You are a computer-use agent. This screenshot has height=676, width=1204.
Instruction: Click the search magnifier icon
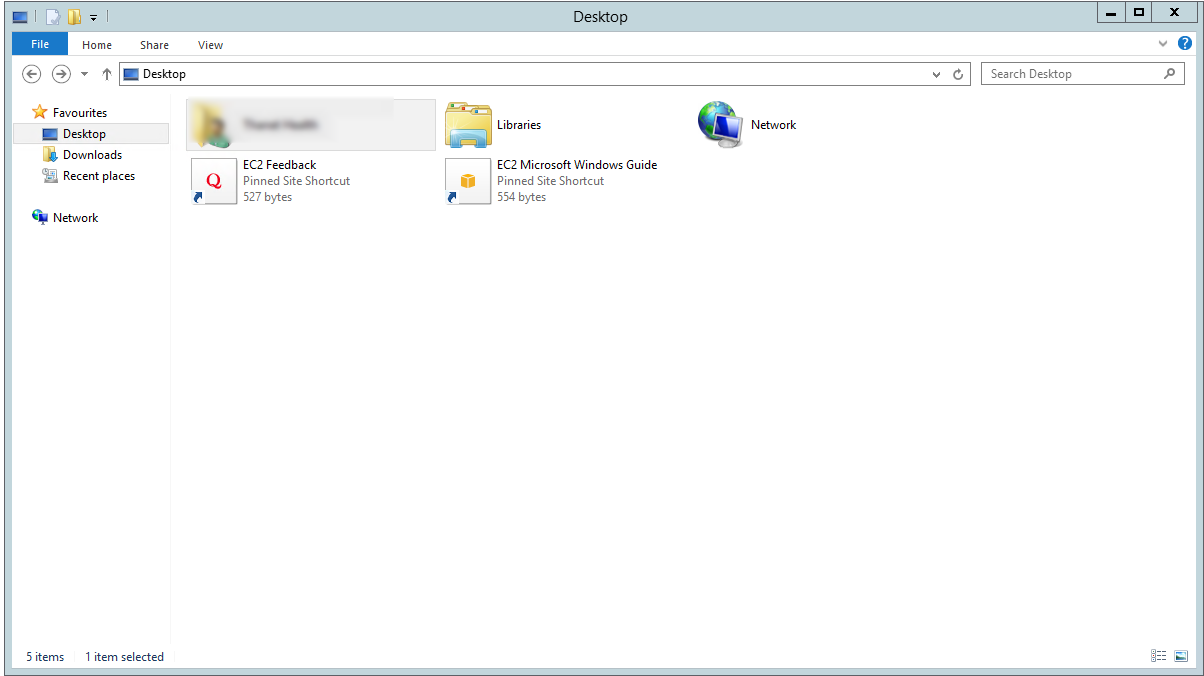point(1170,73)
